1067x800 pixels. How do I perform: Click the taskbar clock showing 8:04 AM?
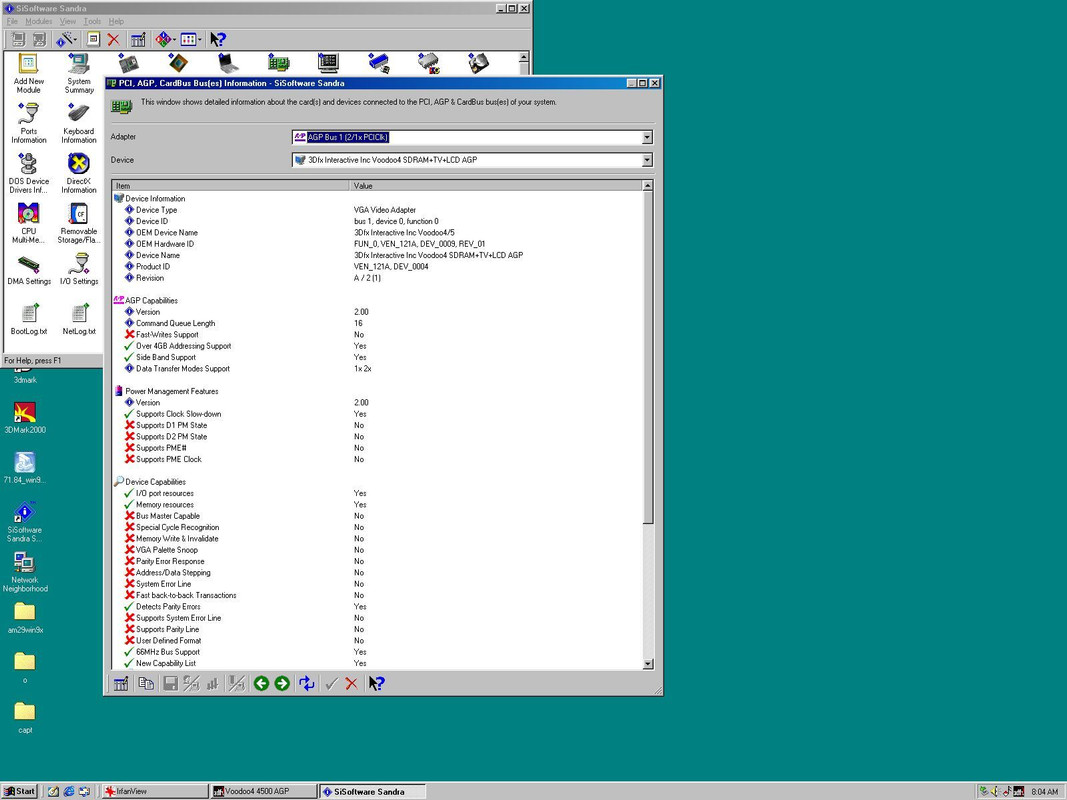[x=1044, y=792]
